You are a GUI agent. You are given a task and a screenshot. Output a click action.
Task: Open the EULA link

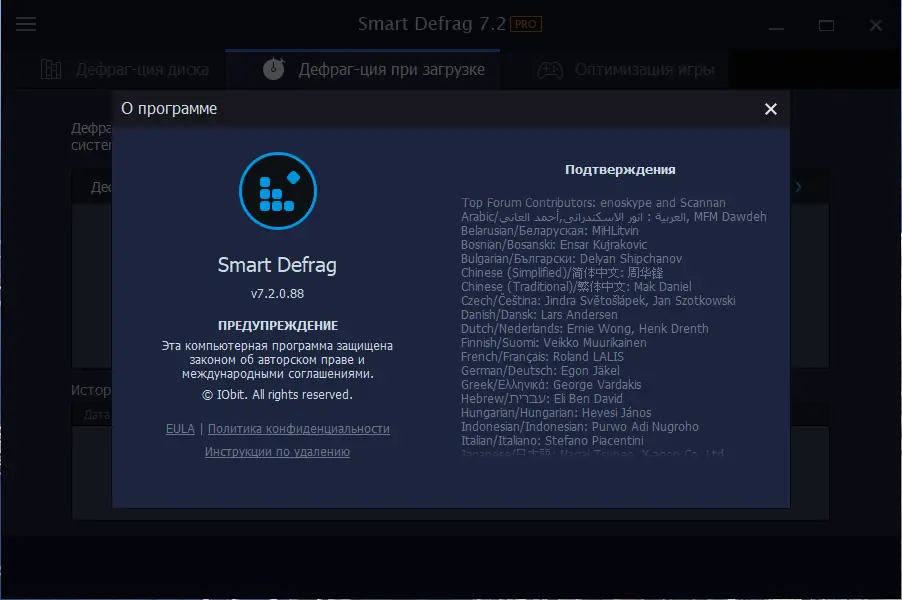pos(180,428)
